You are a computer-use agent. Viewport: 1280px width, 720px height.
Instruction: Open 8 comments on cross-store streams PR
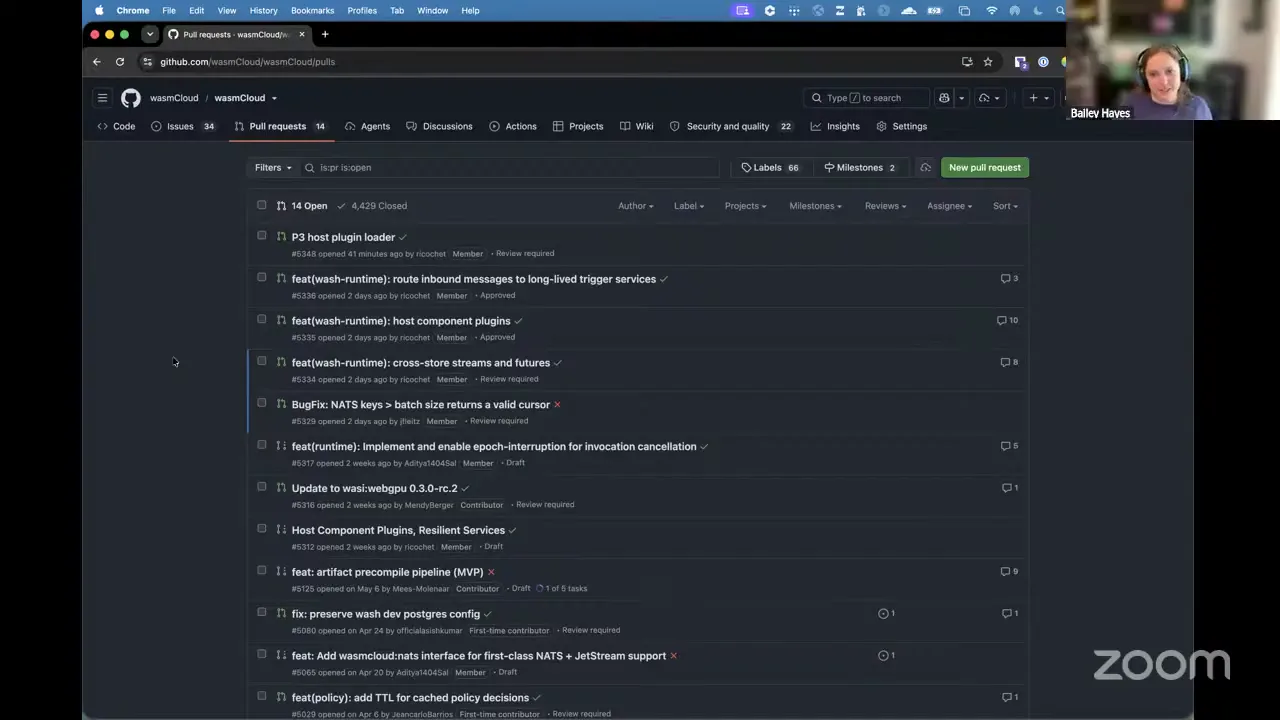coord(1009,363)
